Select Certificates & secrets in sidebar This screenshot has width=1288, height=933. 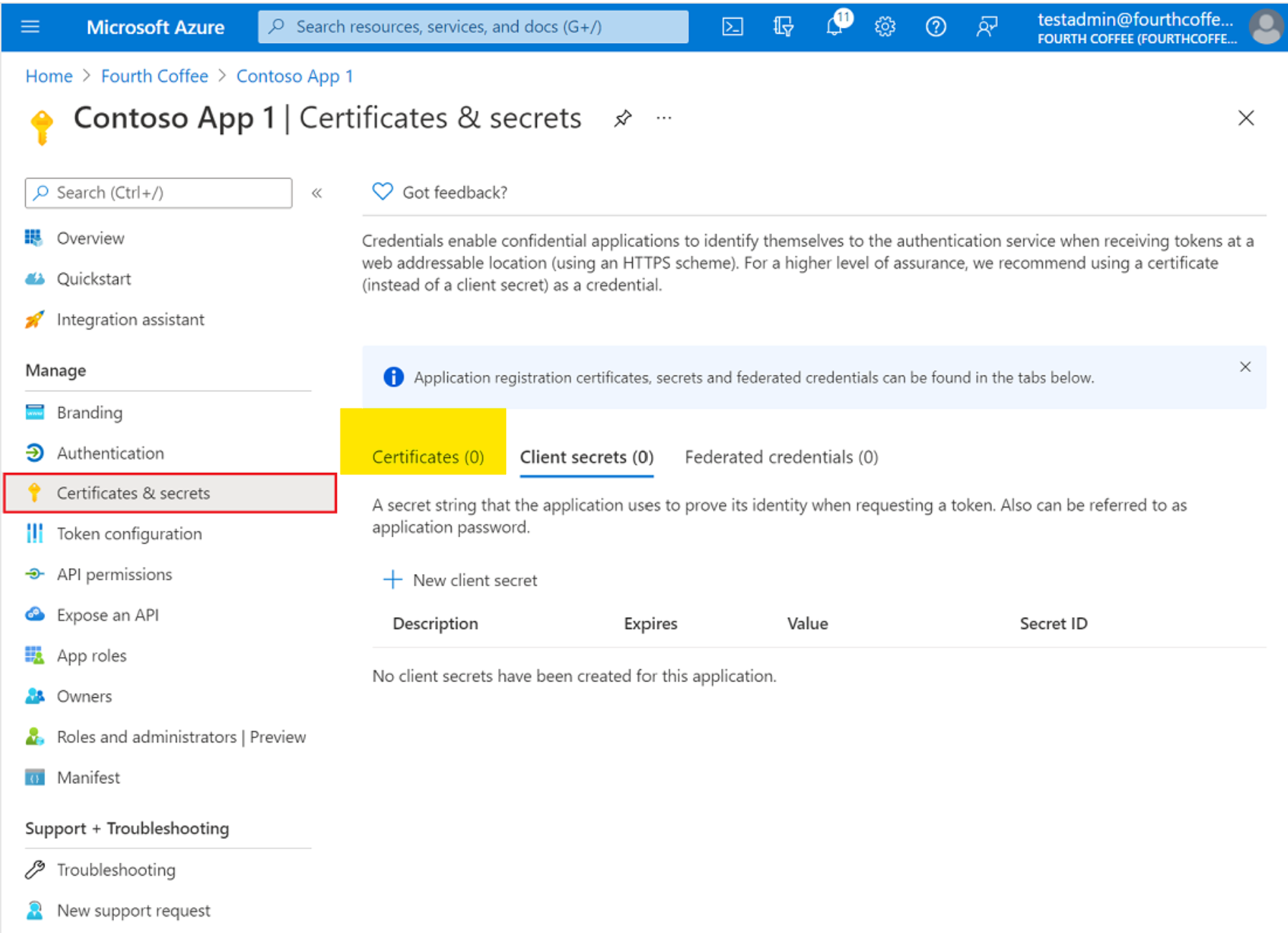(170, 493)
